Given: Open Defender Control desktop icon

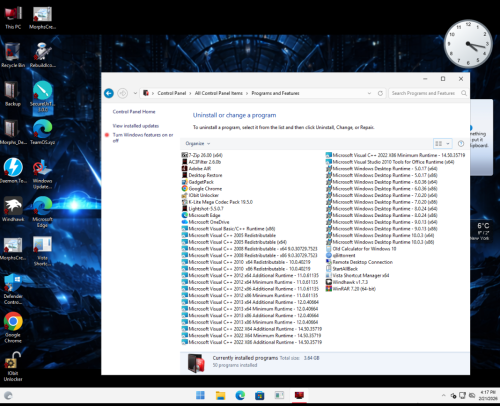Looking at the screenshot, I should click(x=13, y=289).
